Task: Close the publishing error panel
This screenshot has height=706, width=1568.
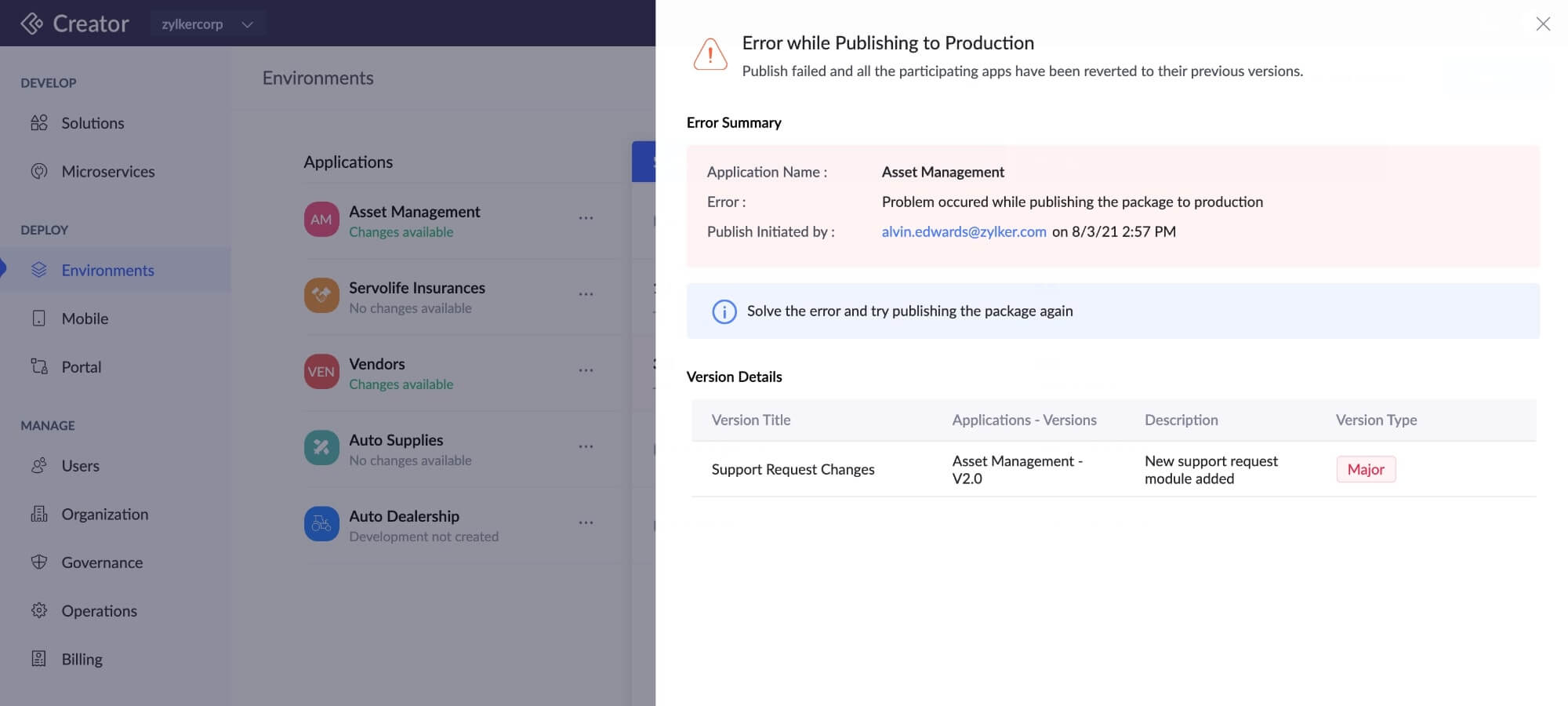Action: coord(1542,24)
